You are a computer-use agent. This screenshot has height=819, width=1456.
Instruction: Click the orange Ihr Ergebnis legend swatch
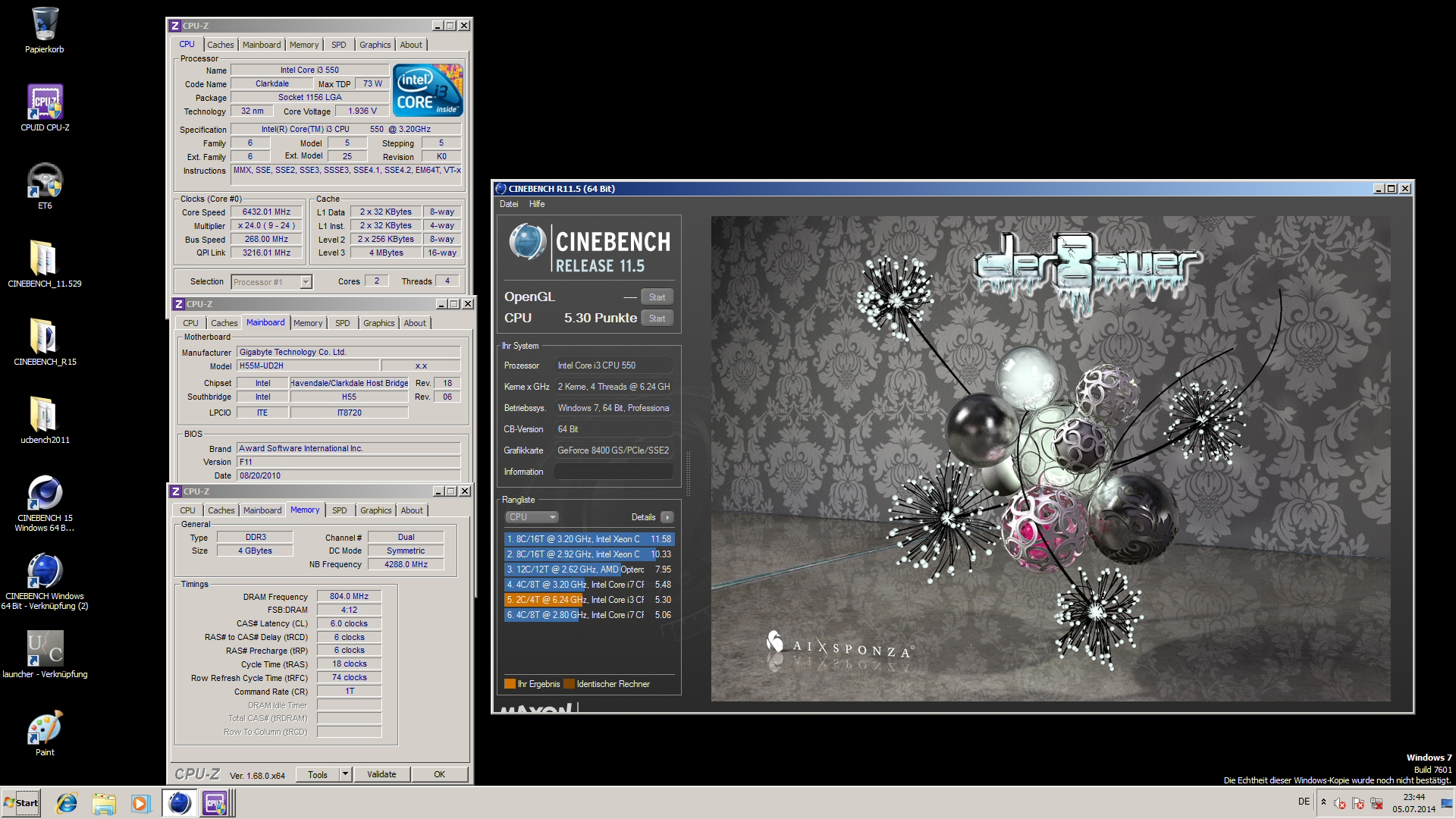coord(510,684)
